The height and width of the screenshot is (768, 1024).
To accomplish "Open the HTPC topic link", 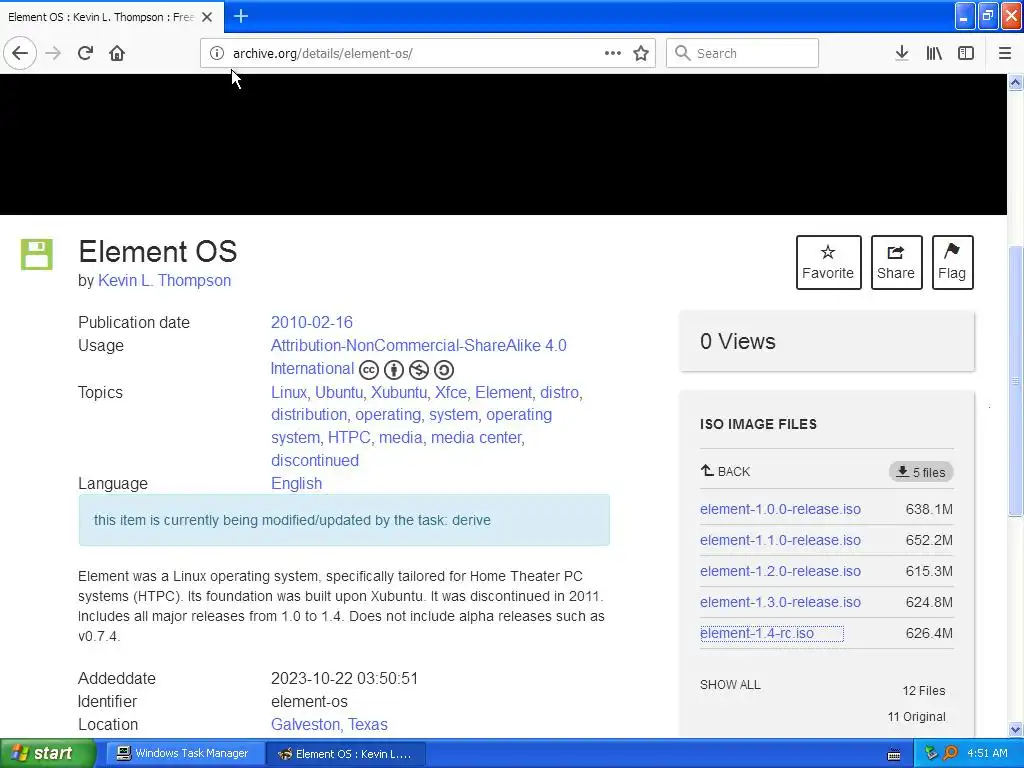I will pos(349,437).
